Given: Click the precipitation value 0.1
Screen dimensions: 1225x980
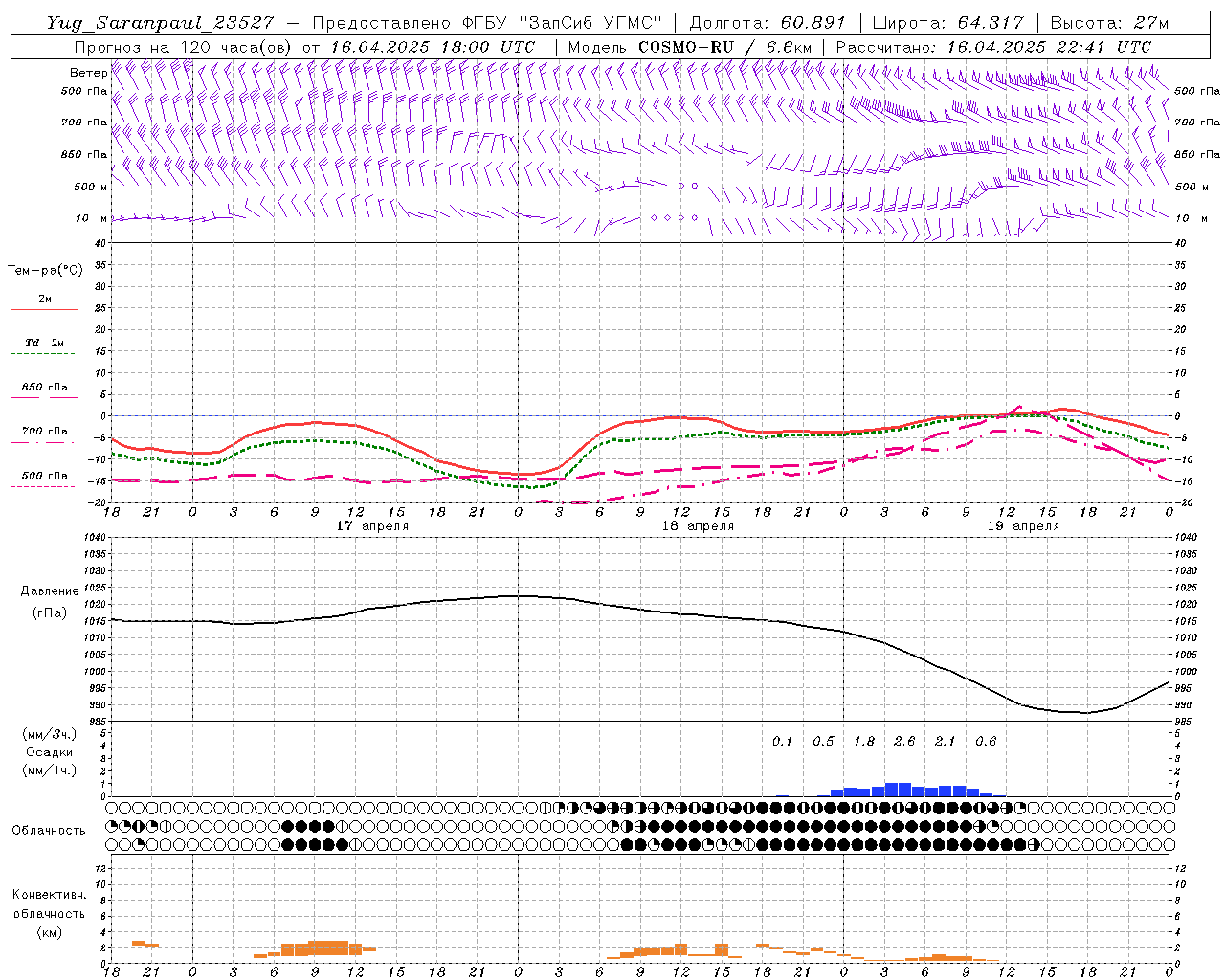Looking at the screenshot, I should (x=783, y=741).
